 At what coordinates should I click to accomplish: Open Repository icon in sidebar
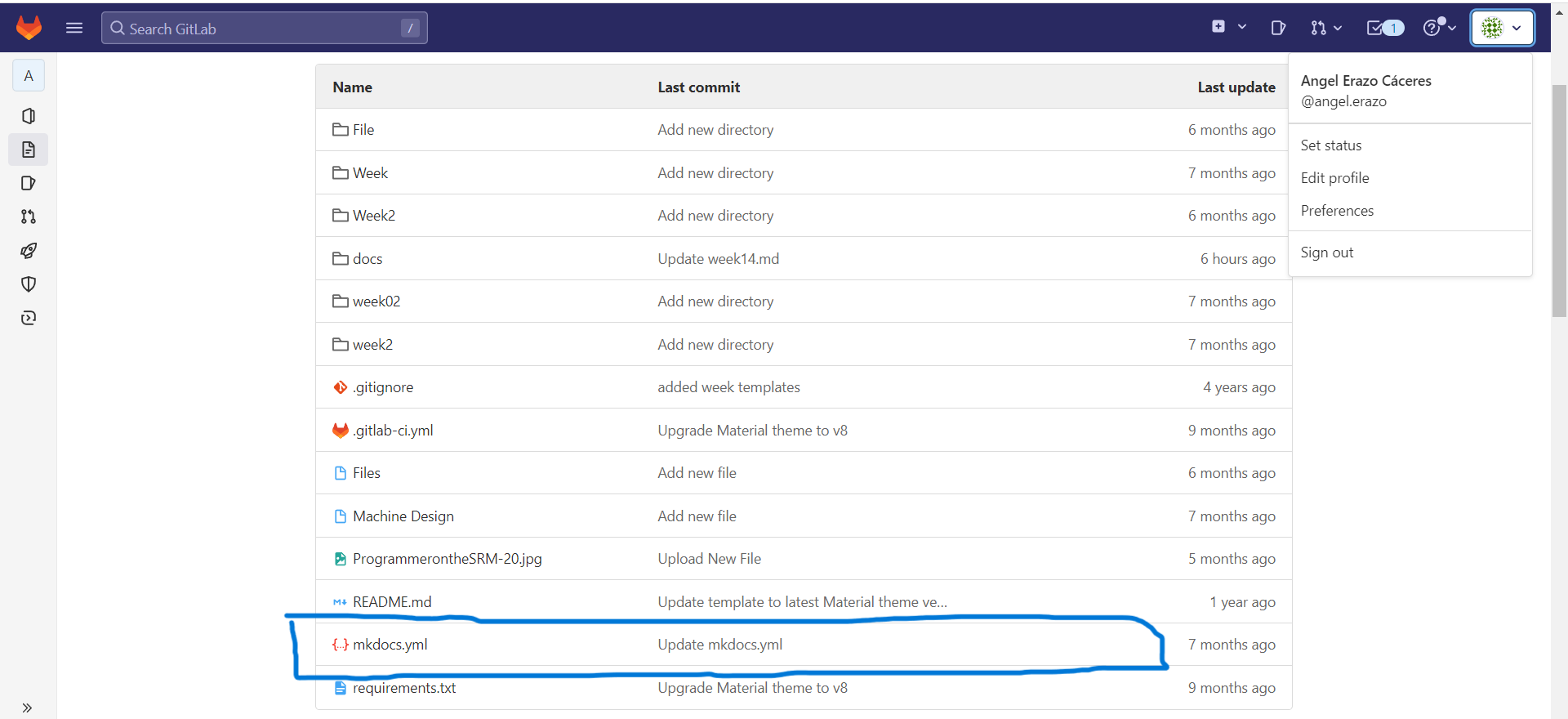coord(29,150)
